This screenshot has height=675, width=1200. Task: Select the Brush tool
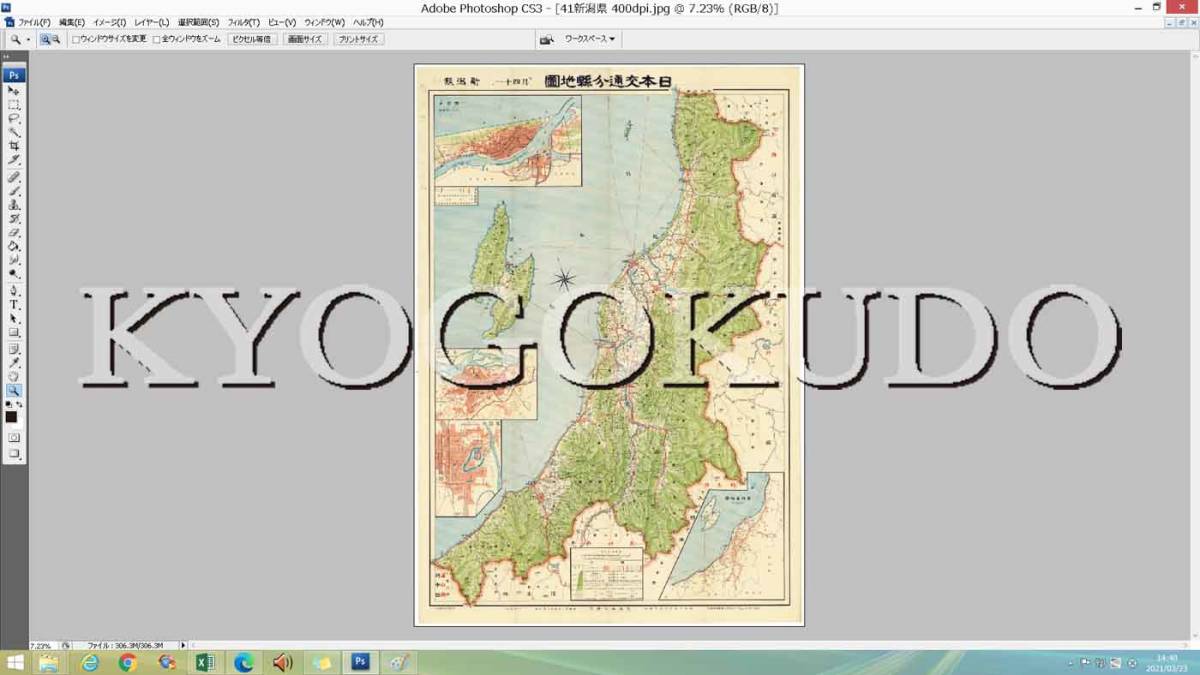click(14, 191)
